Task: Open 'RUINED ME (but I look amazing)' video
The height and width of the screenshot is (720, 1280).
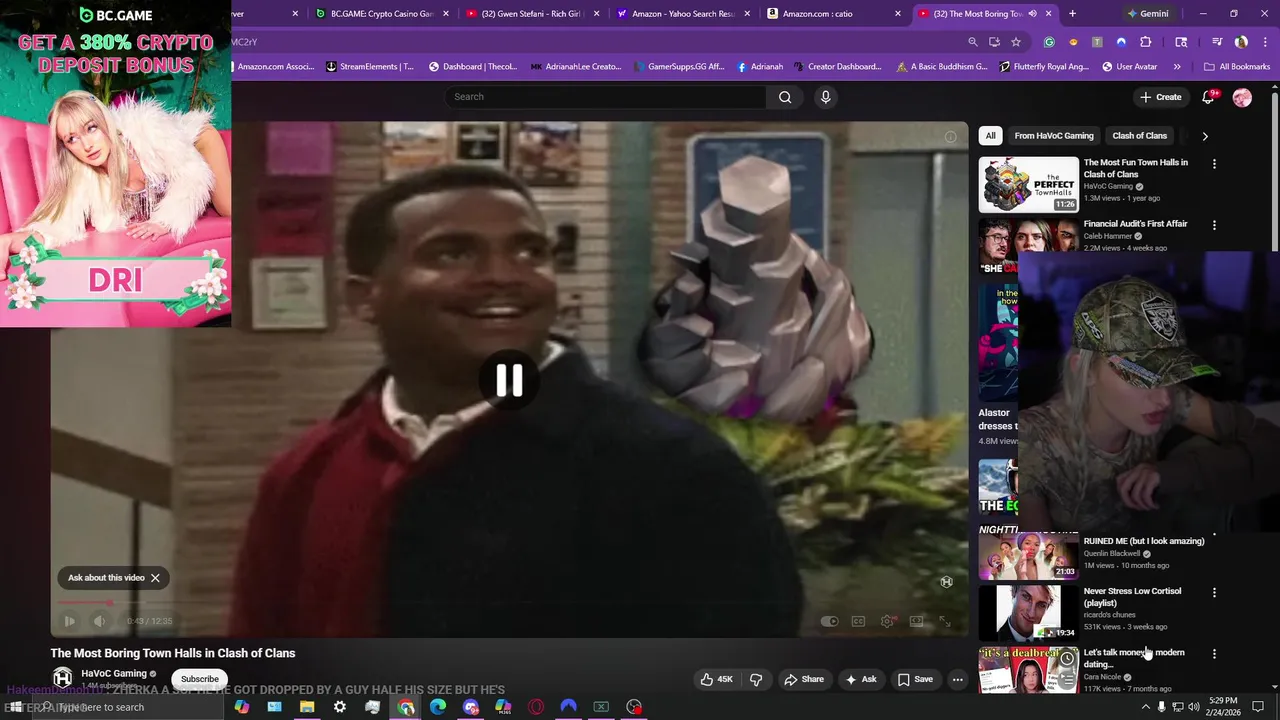Action: (1143, 541)
